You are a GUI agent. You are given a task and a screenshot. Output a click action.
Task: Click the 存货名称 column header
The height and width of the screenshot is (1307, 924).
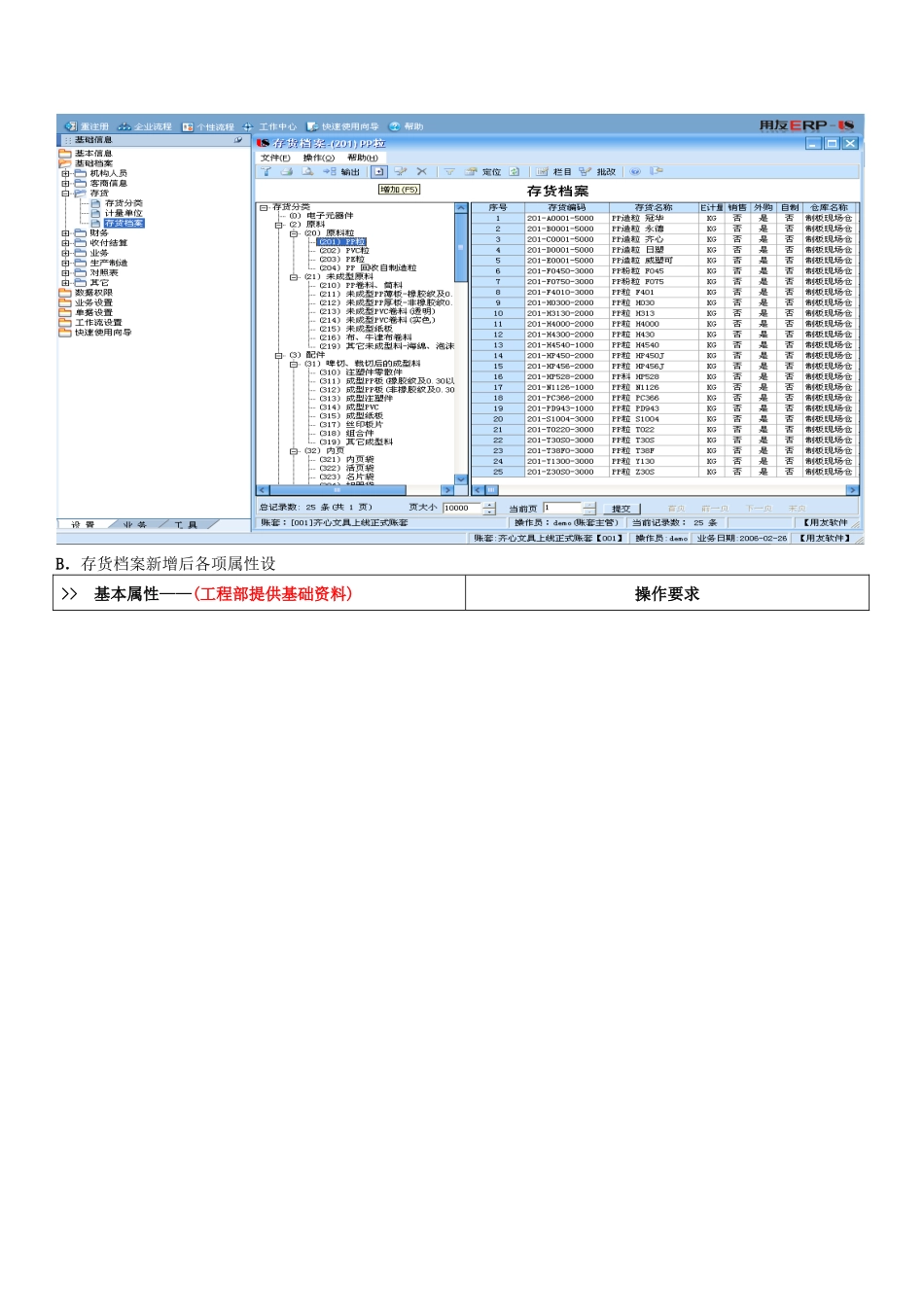(x=654, y=207)
